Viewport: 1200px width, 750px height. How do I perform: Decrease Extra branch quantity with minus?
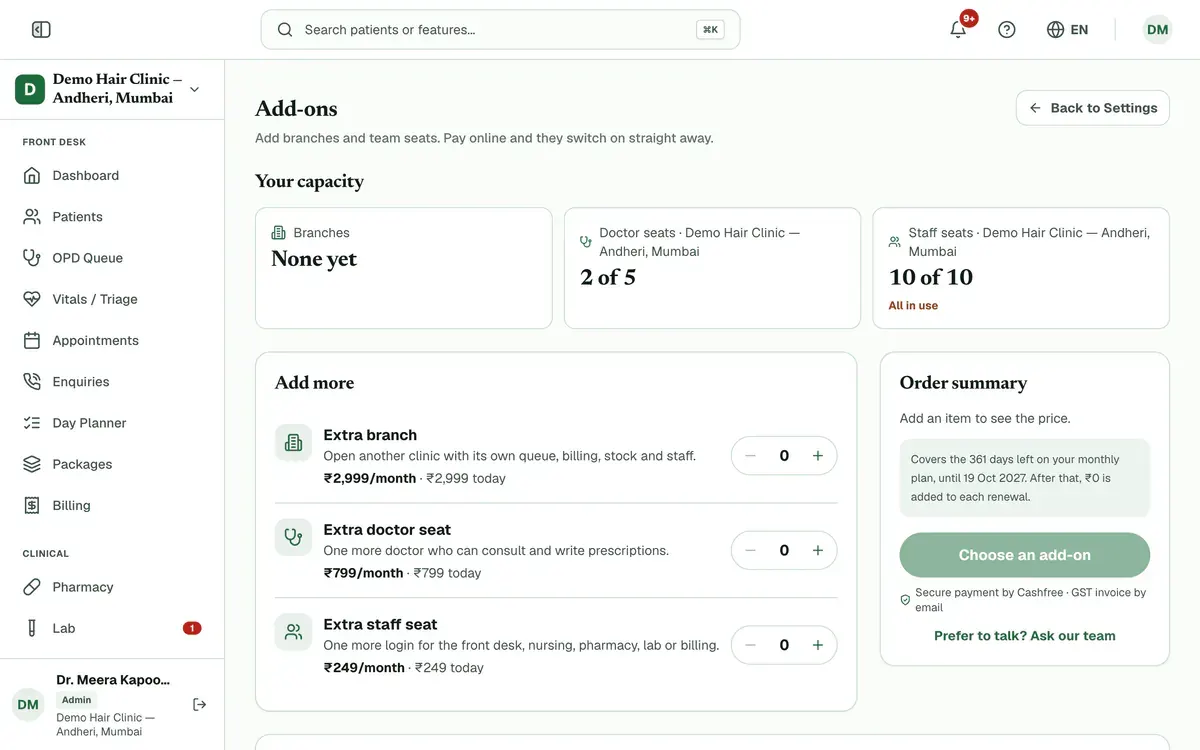(x=750, y=456)
